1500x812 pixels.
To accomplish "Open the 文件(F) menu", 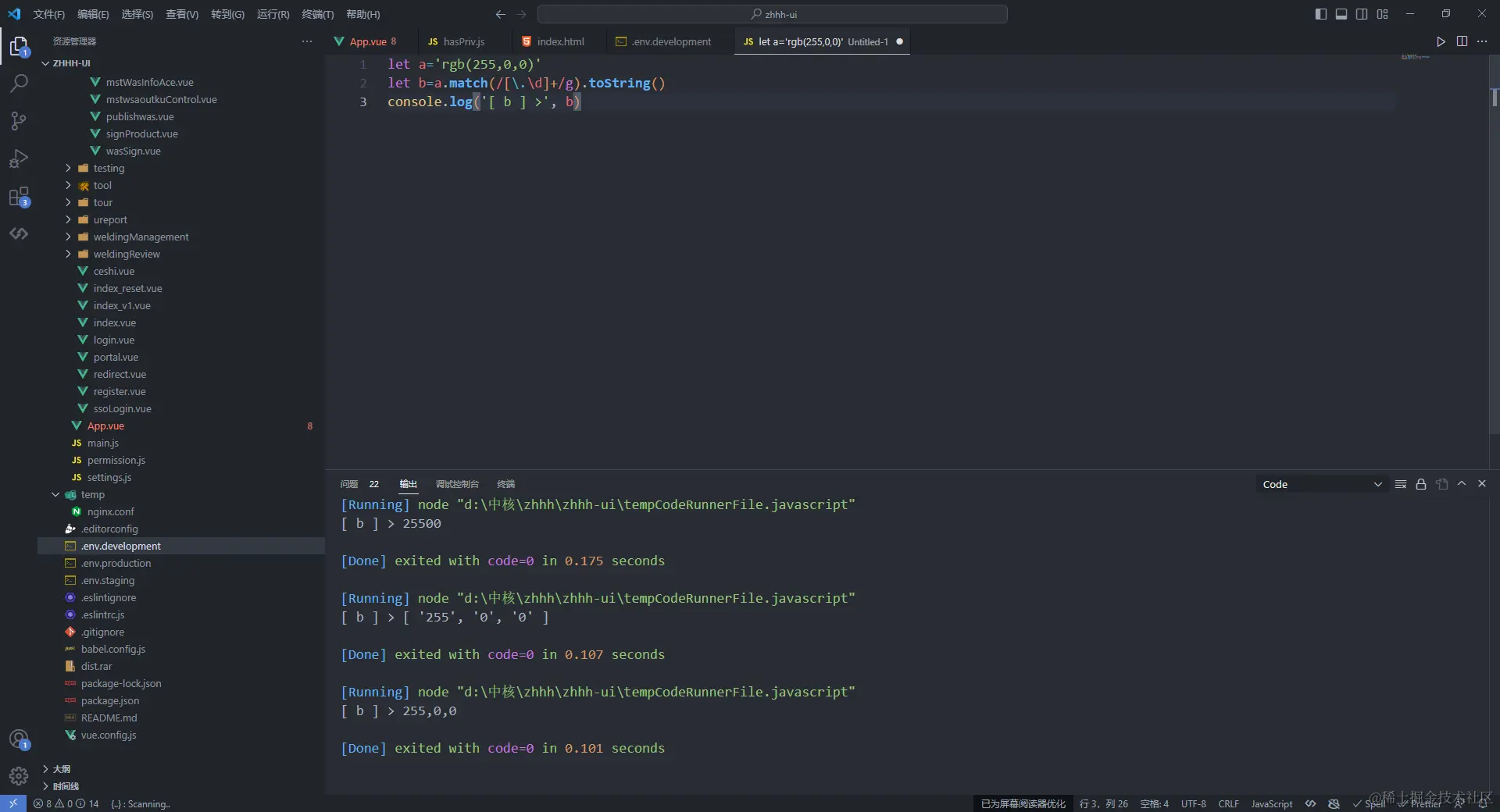I will 49,14.
